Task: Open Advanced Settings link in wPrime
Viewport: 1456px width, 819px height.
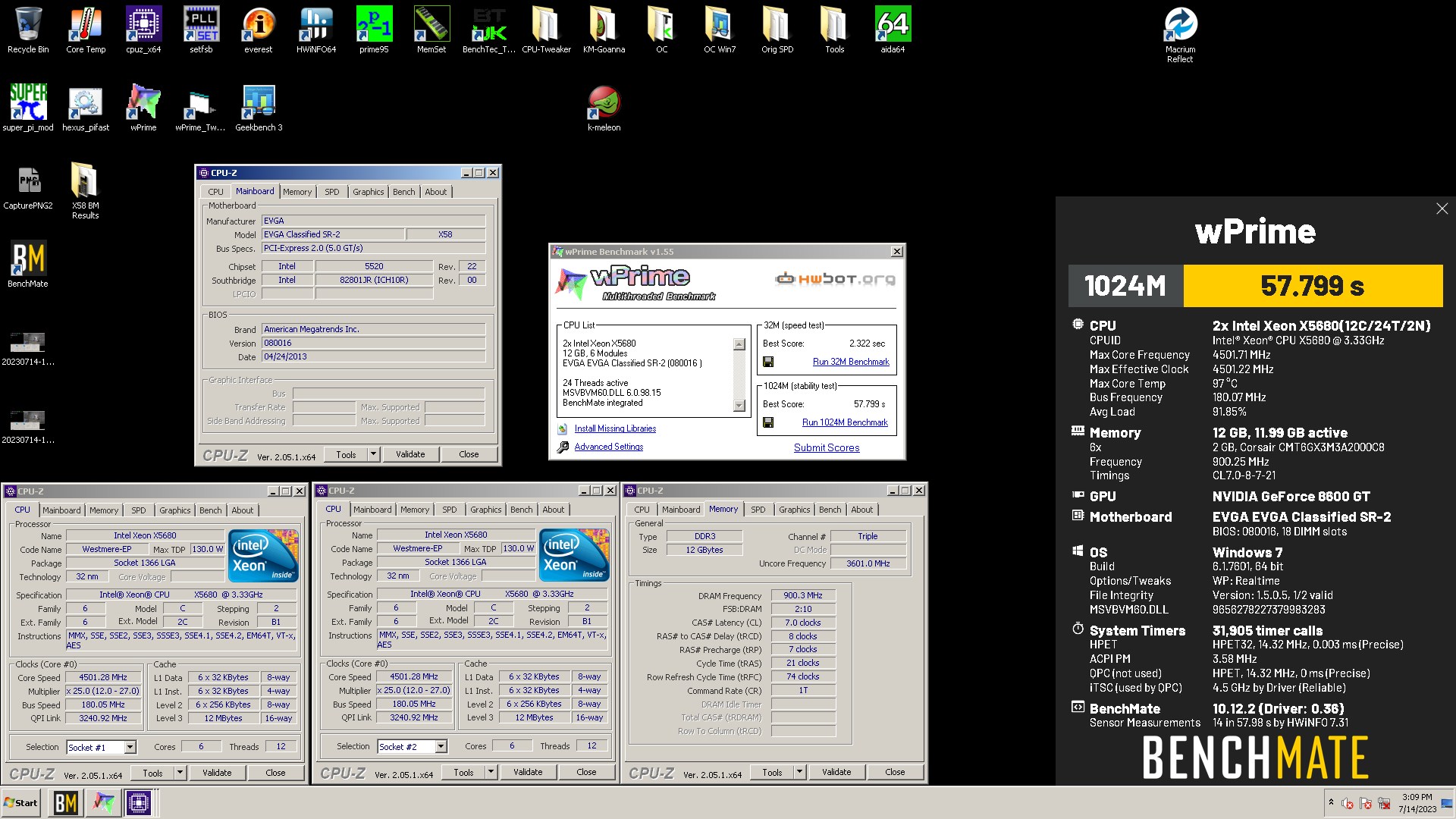Action: click(x=608, y=447)
